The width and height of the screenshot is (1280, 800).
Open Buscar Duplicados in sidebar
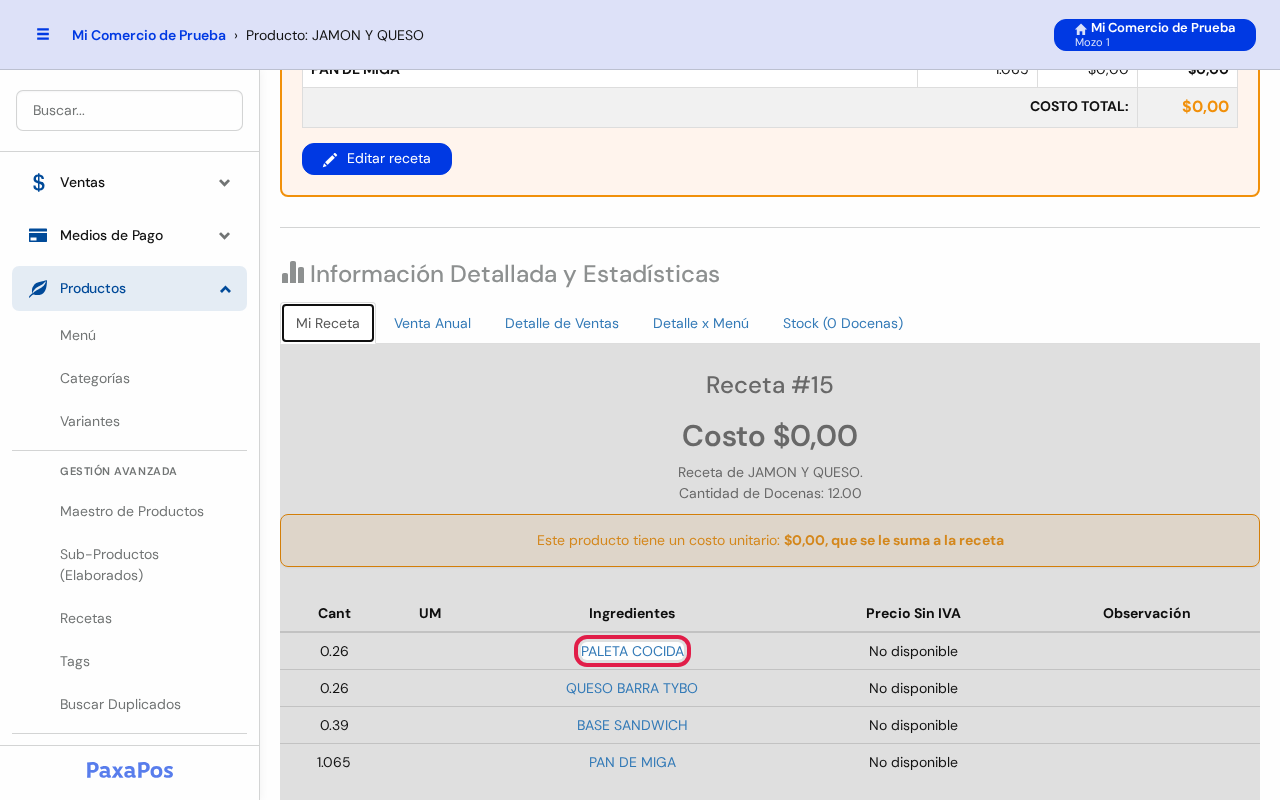120,704
